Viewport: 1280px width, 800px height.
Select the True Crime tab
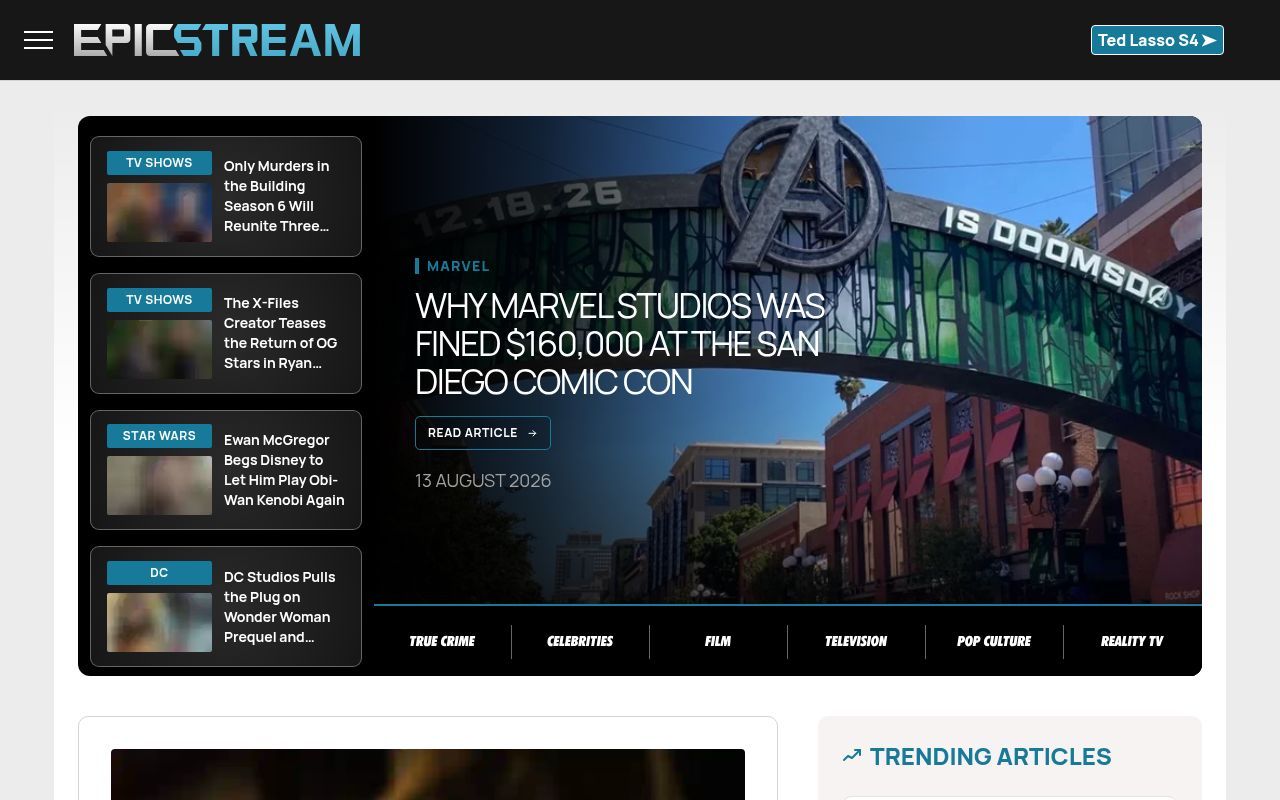pos(442,641)
